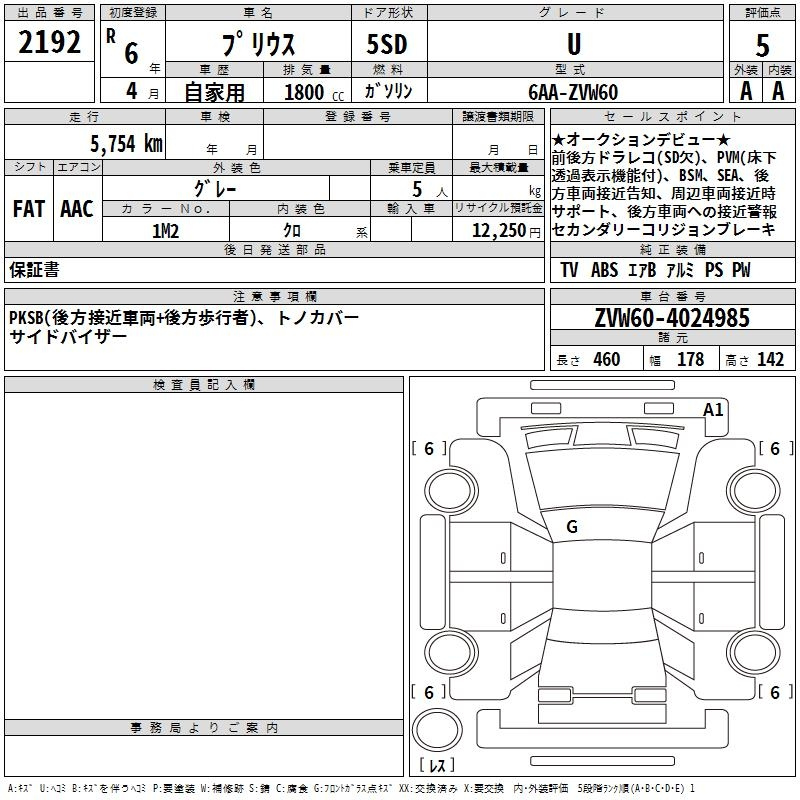This screenshot has height=800, width=800.
Task: Click the registration month 4 月
Action: point(142,91)
